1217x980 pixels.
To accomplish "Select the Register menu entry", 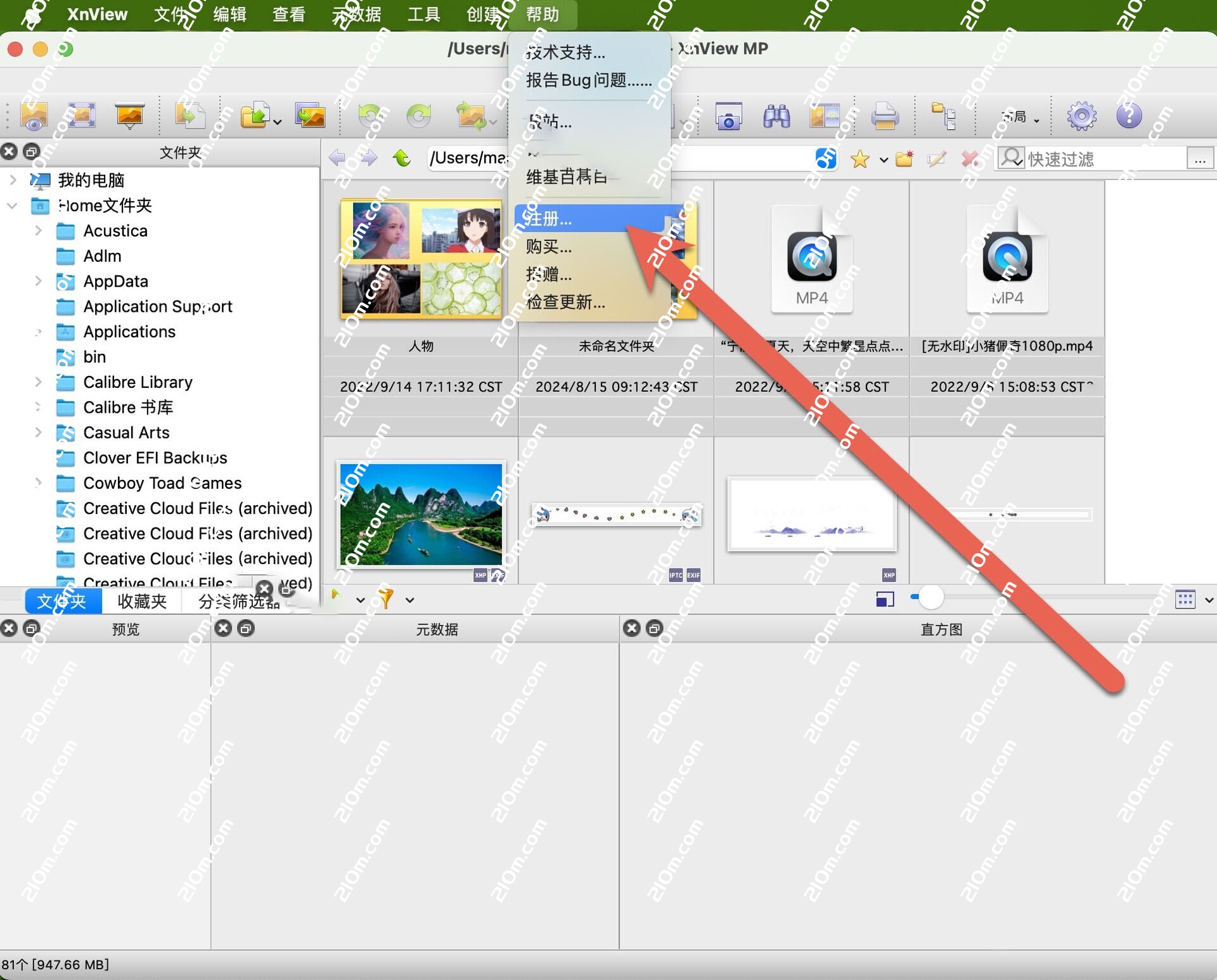I will (549, 219).
